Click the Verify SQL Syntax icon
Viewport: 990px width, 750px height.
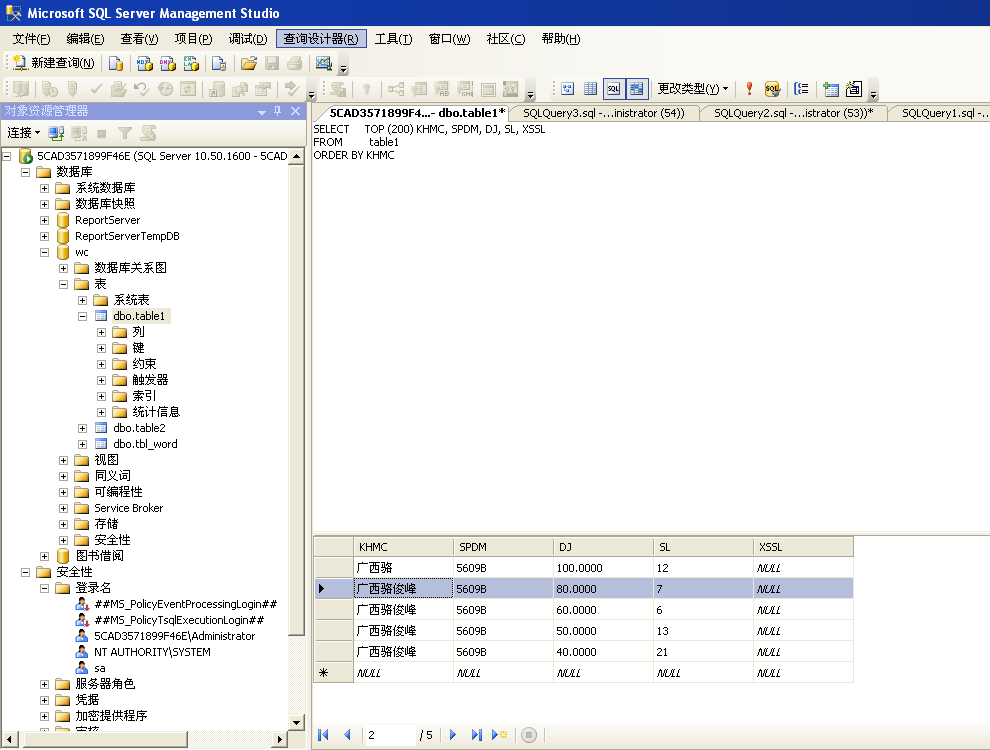pyautogui.click(x=771, y=88)
